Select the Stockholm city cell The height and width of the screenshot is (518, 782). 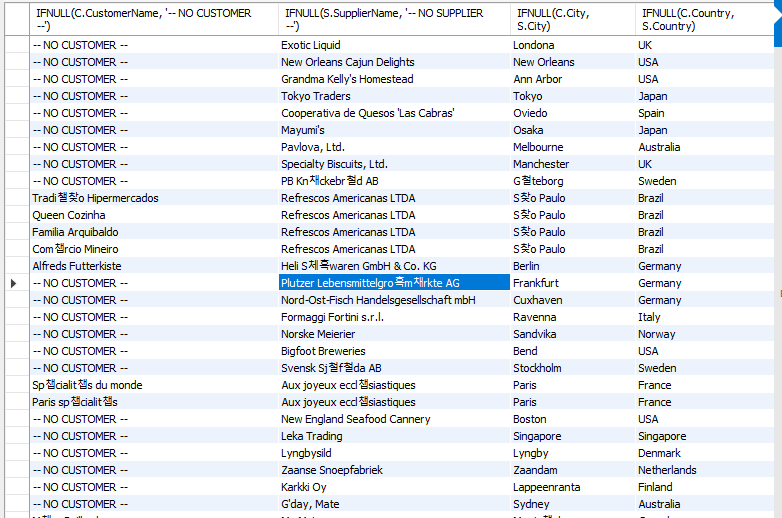click(x=573, y=368)
